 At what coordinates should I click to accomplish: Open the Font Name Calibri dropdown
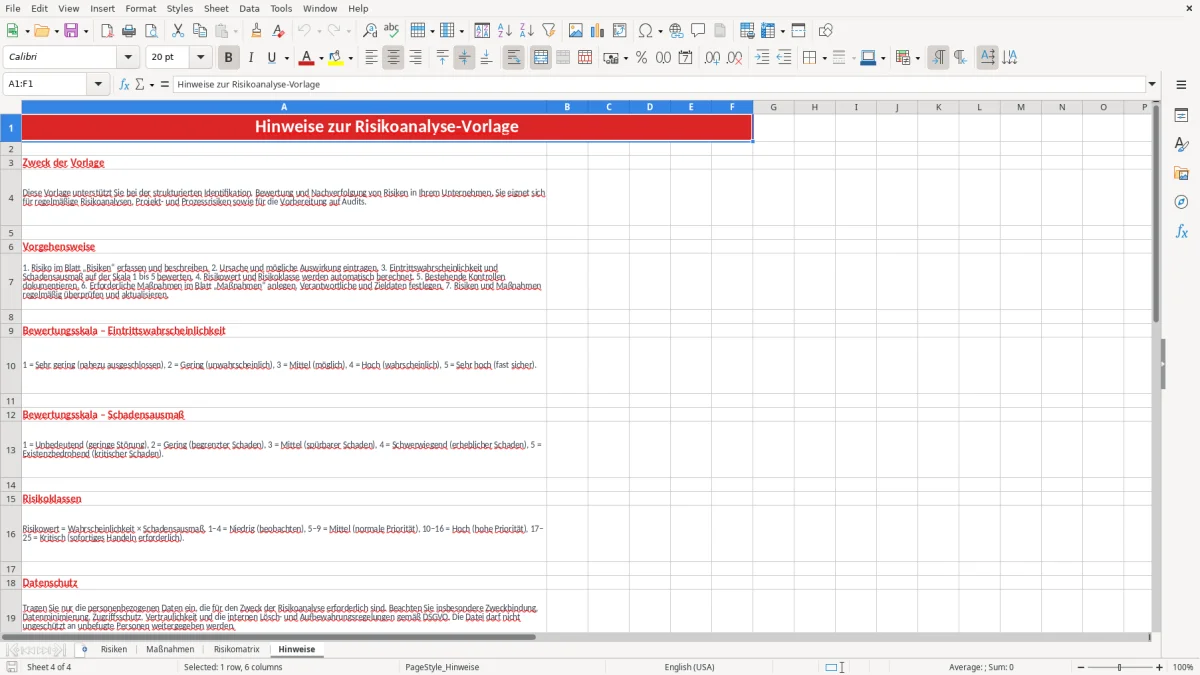point(128,58)
